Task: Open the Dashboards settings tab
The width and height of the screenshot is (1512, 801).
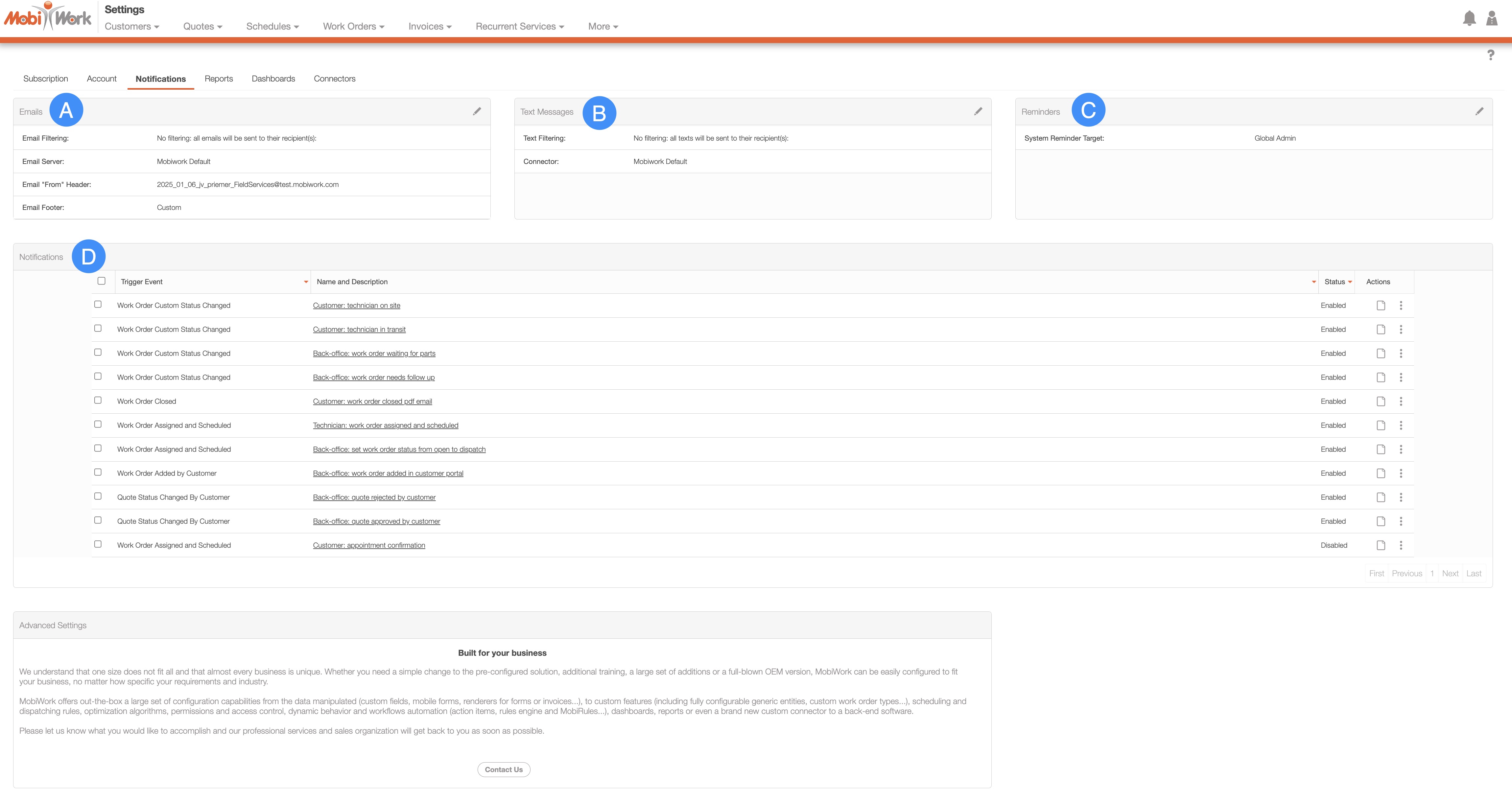Action: [273, 79]
